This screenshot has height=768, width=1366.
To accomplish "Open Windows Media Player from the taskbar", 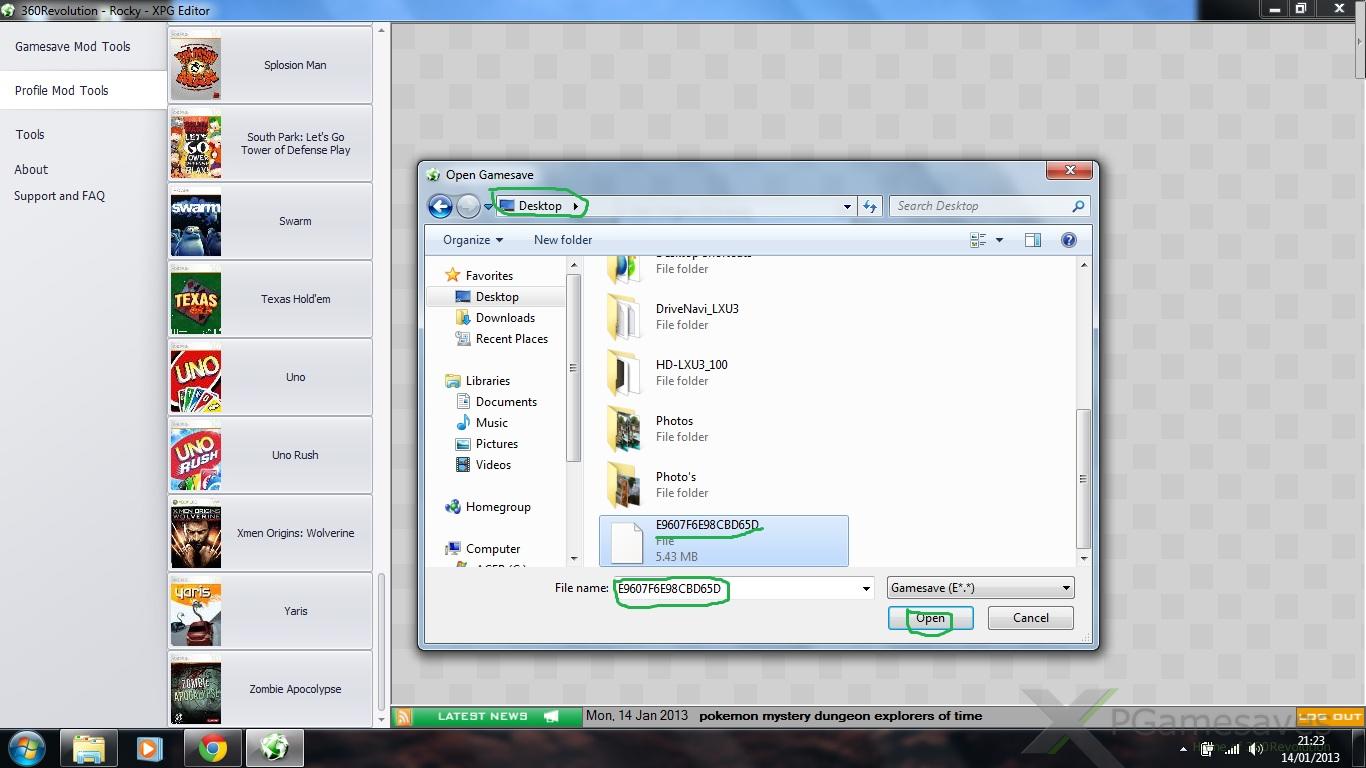I will click(150, 748).
